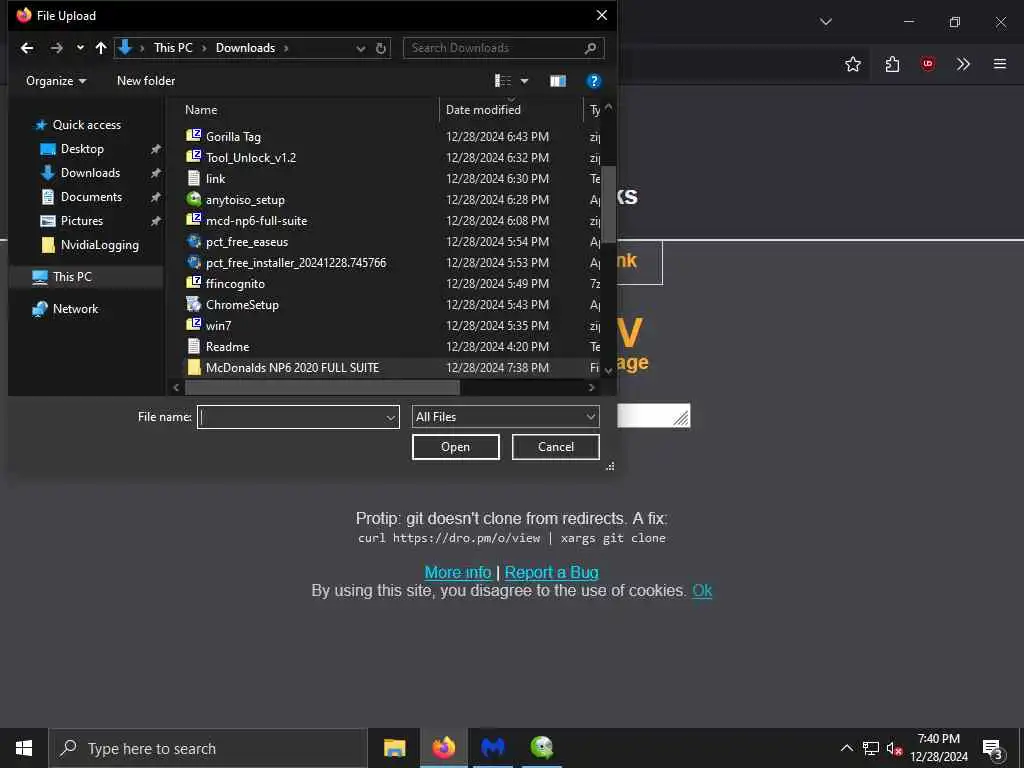
Task: Expand the address bar history dropdown
Action: [x=360, y=48]
